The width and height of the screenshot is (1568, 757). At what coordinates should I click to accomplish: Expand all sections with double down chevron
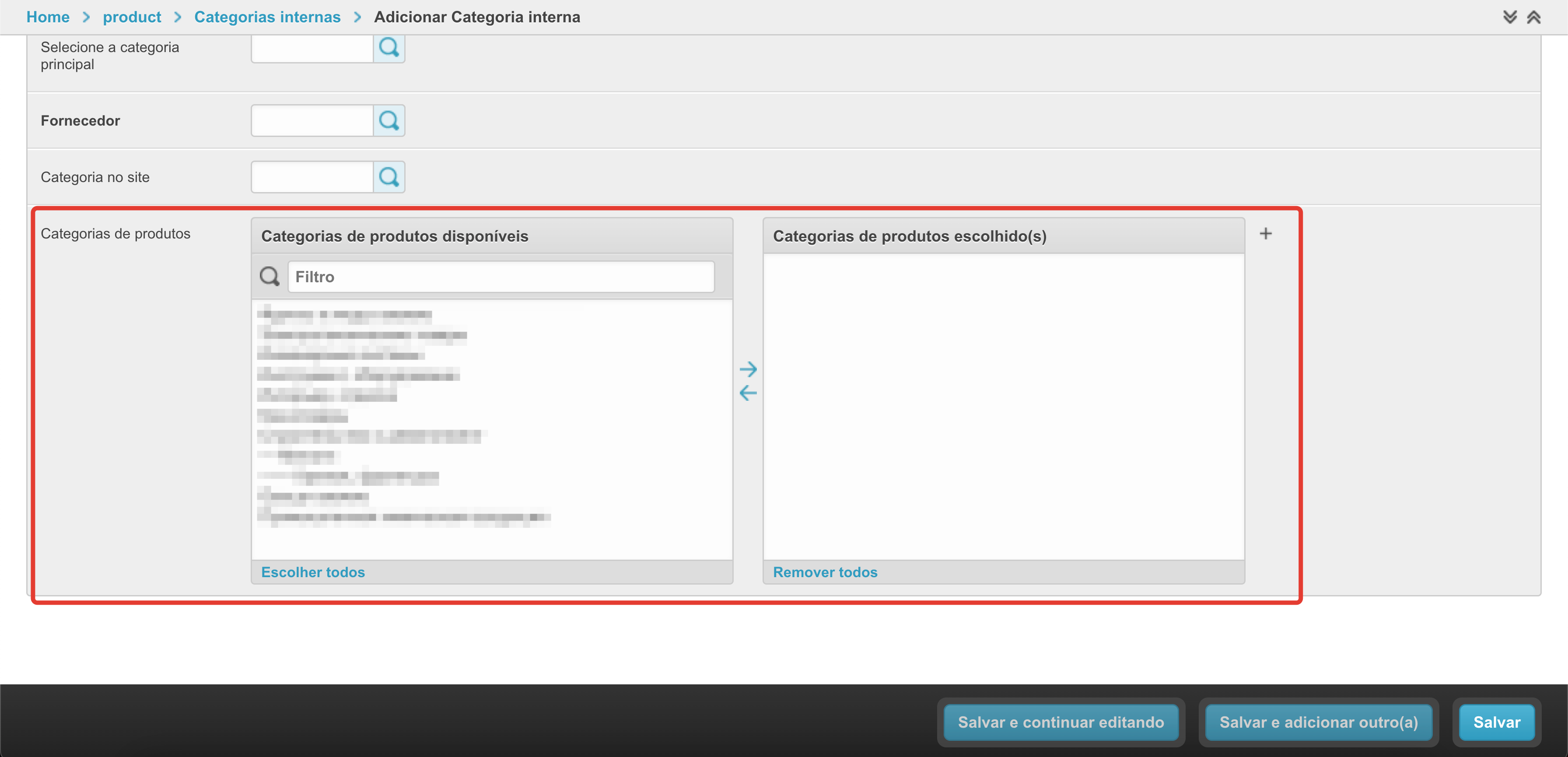1509,17
